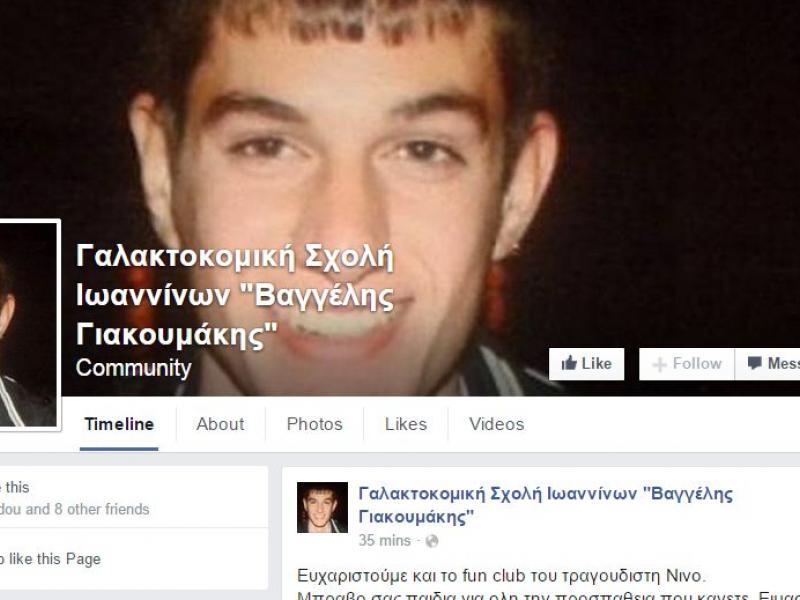Open the page profile picture

click(x=28, y=324)
